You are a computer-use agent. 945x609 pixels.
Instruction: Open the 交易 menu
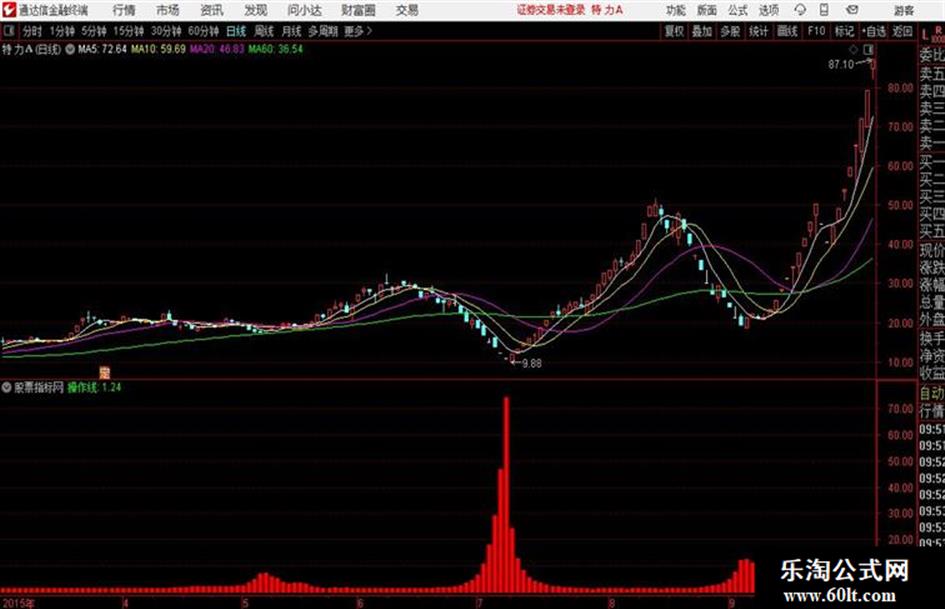pos(407,10)
